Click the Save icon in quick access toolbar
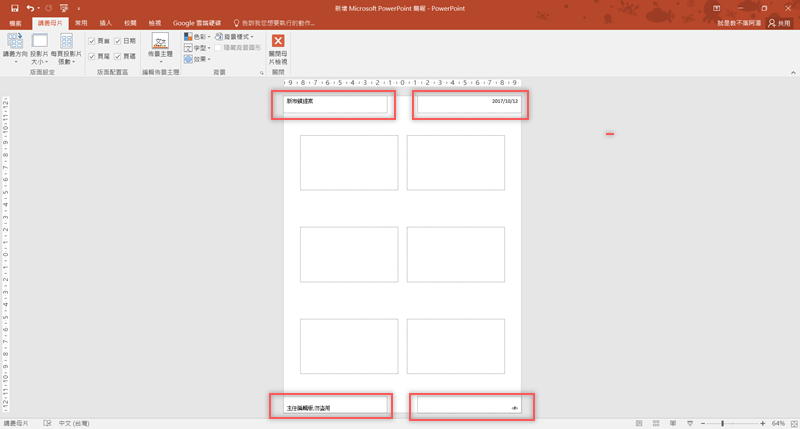 click(x=14, y=8)
